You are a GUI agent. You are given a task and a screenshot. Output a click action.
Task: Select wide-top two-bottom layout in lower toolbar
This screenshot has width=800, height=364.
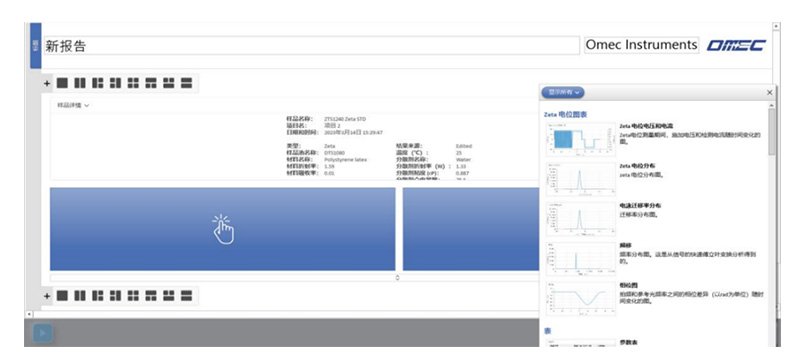coord(151,296)
